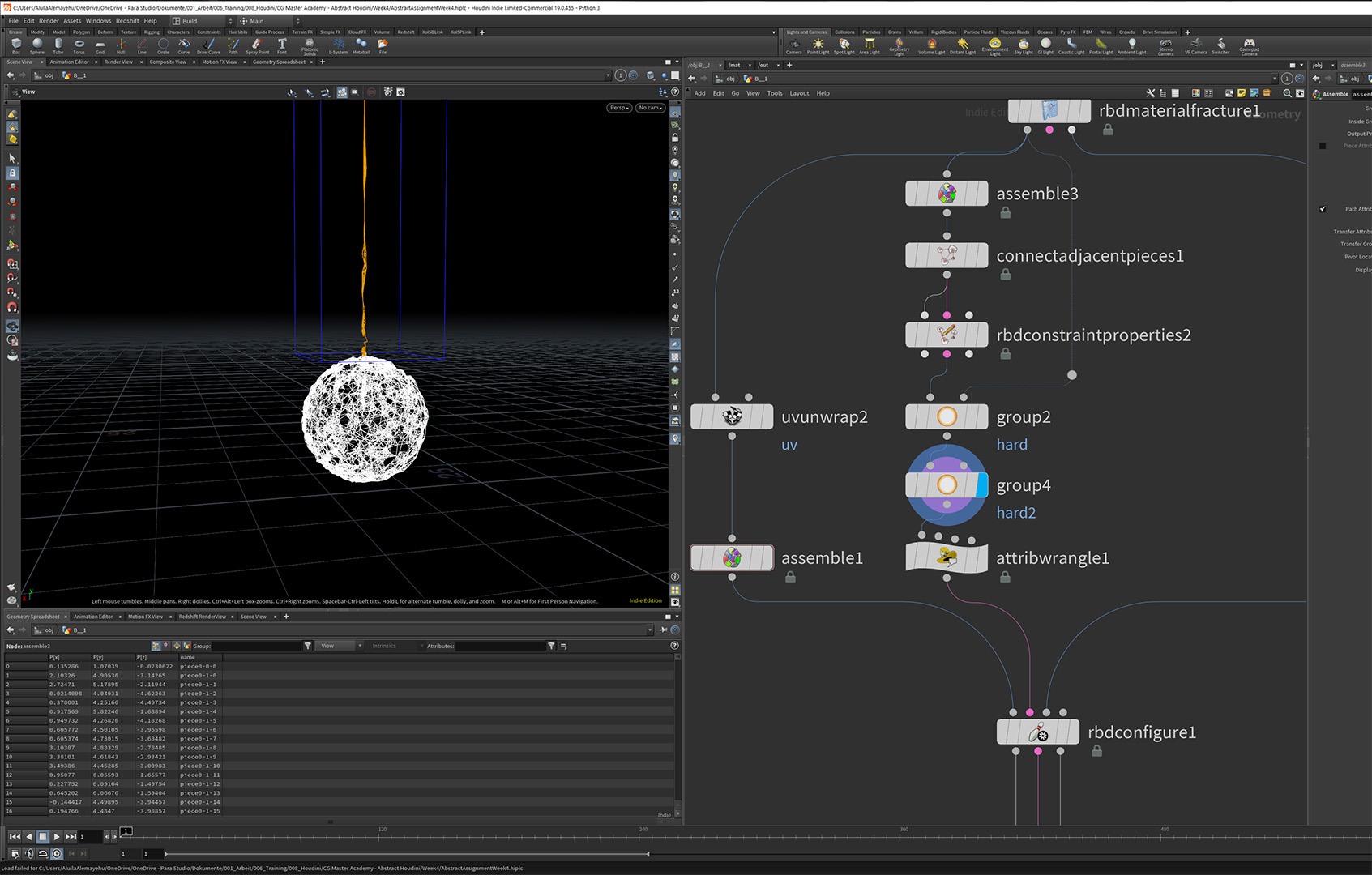Open the Persp viewport dropdown
This screenshot has width=1372, height=875.
point(619,108)
